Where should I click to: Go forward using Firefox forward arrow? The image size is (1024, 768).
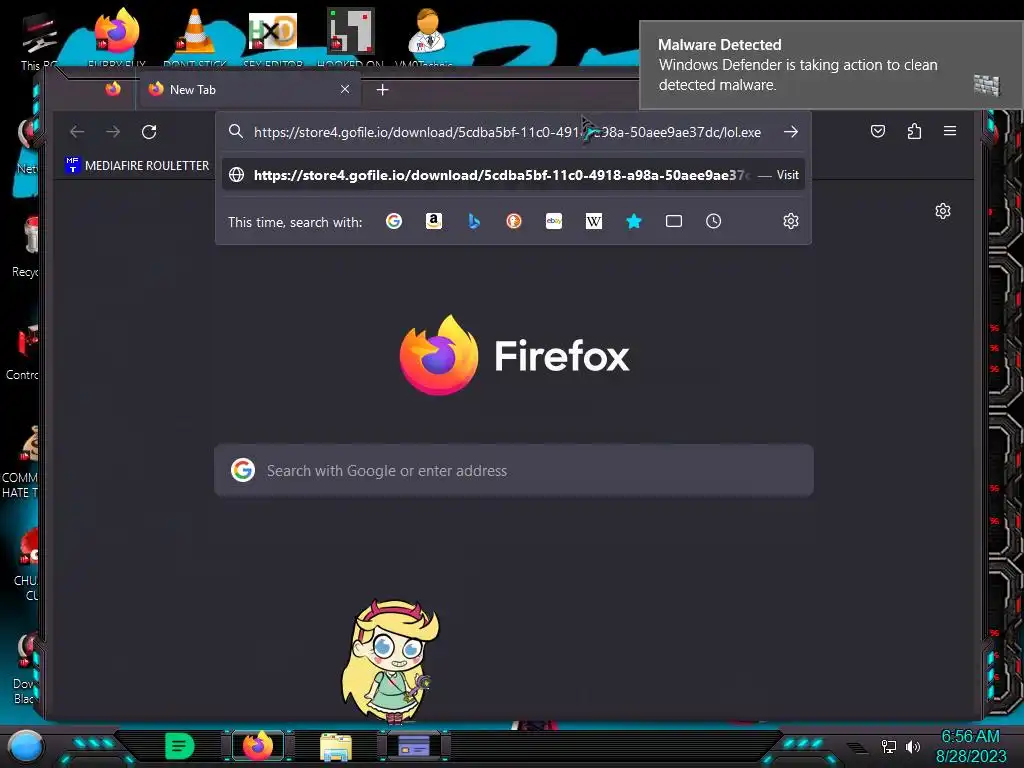pyautogui.click(x=113, y=132)
